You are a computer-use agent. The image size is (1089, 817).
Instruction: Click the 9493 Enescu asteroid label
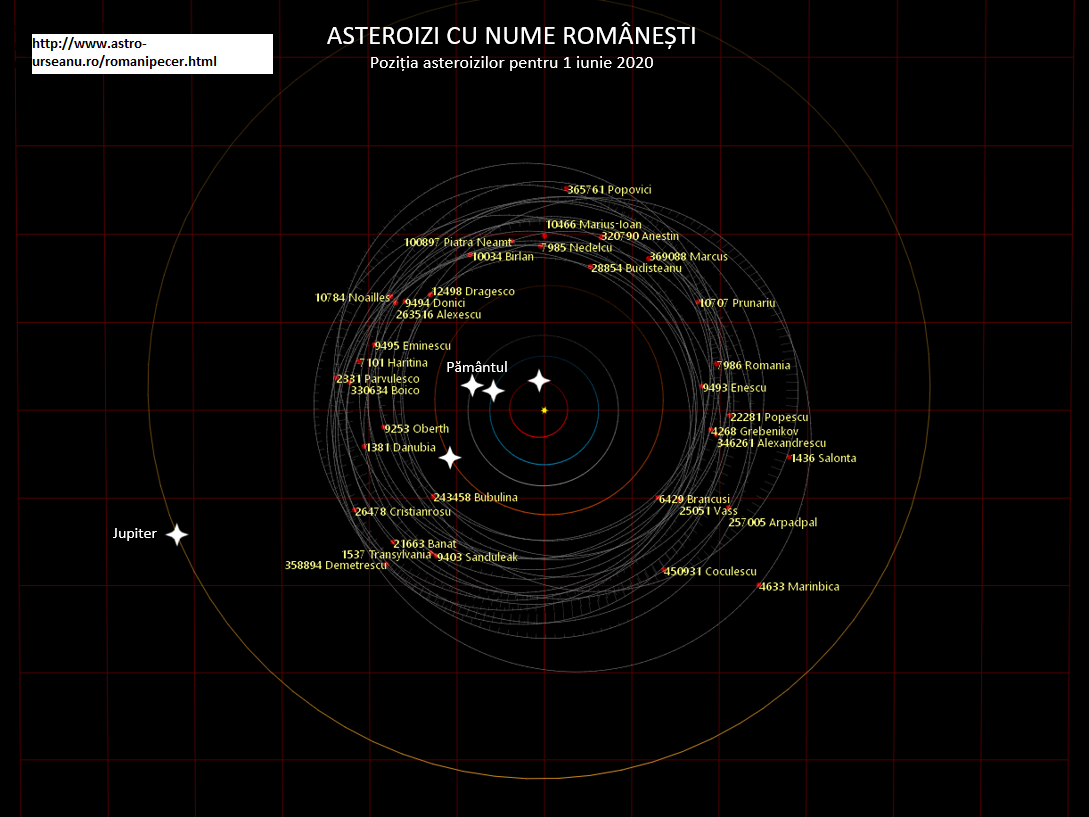point(735,388)
